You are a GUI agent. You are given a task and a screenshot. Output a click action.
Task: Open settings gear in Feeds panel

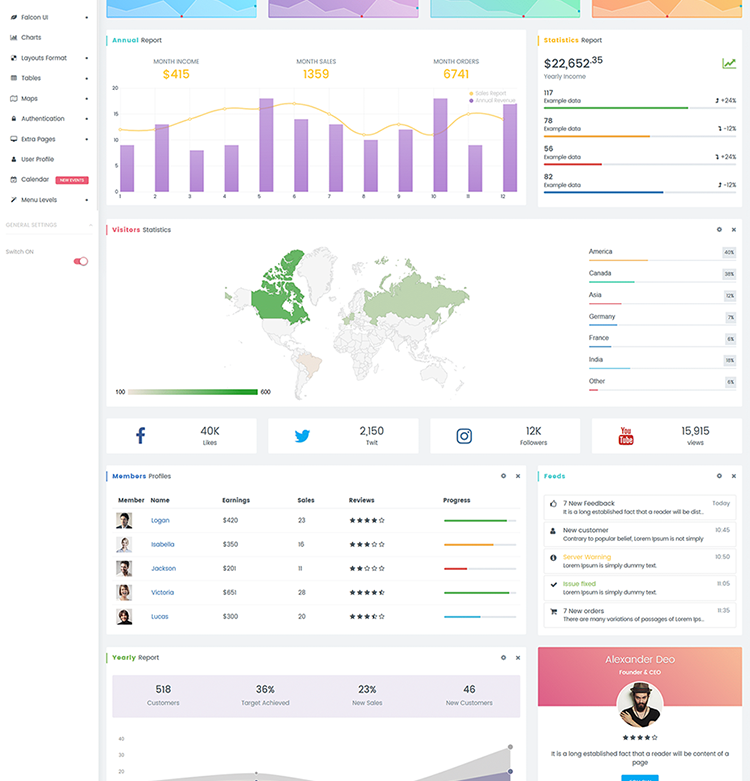point(719,476)
